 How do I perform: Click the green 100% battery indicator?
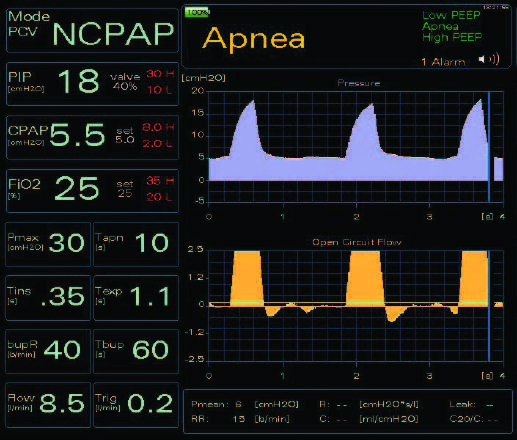pyautogui.click(x=197, y=12)
